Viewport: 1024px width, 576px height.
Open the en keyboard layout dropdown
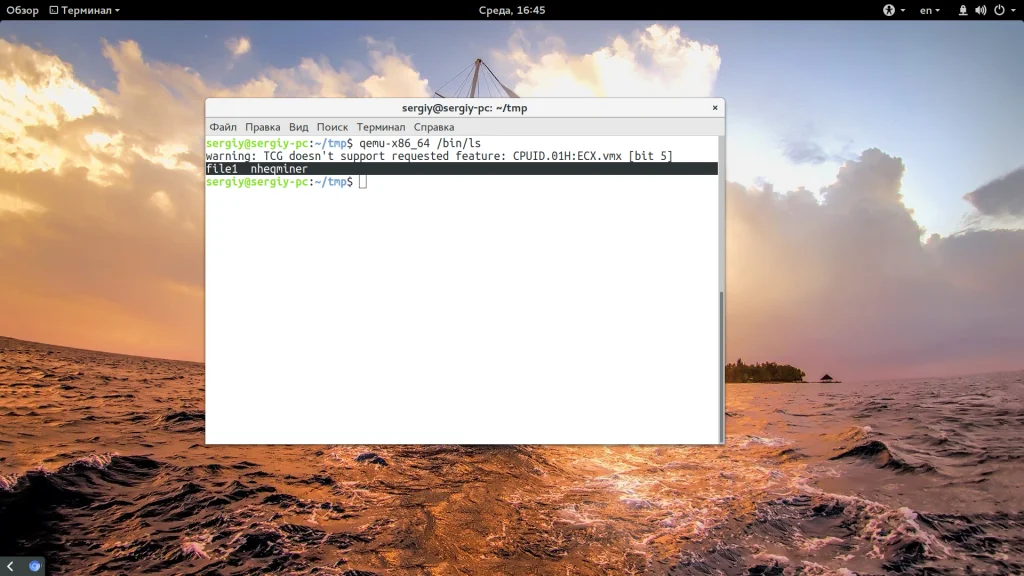[929, 10]
